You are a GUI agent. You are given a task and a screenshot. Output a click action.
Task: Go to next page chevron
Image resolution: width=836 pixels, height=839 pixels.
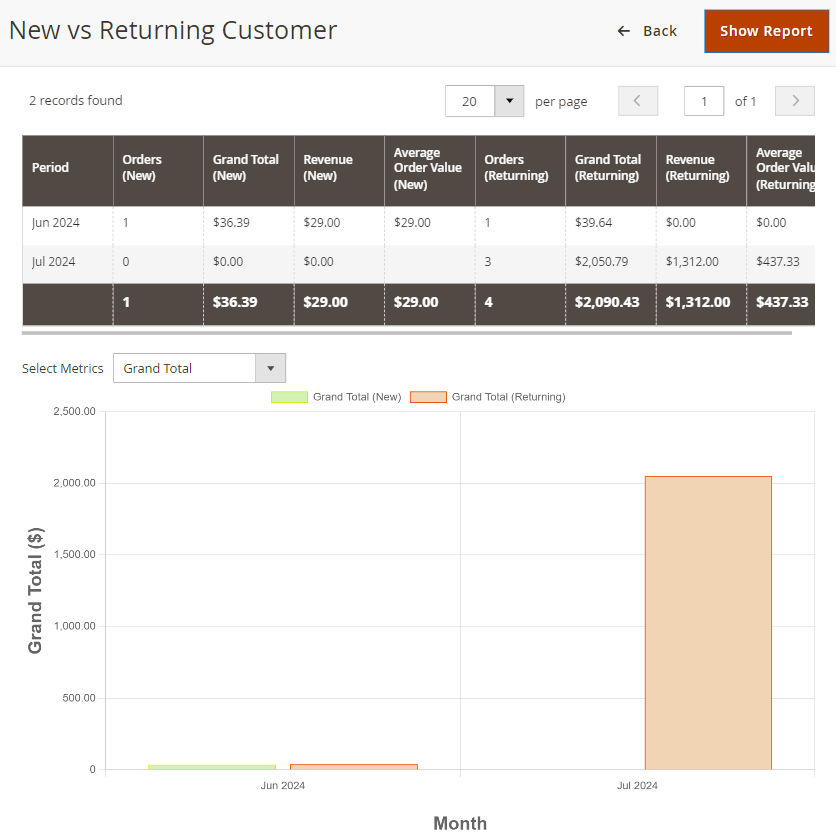coord(795,101)
